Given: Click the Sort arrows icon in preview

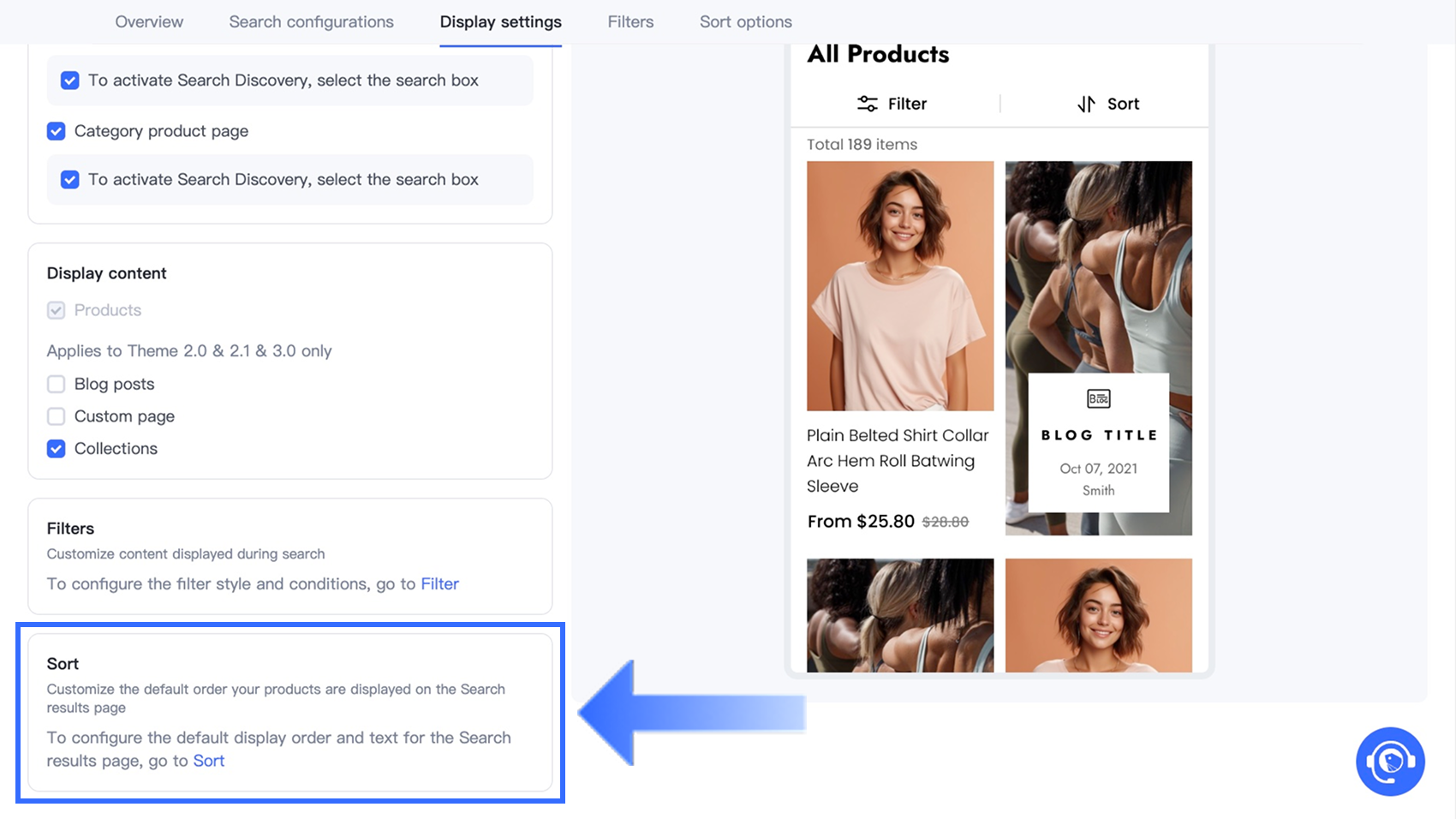Looking at the screenshot, I should 1086,104.
